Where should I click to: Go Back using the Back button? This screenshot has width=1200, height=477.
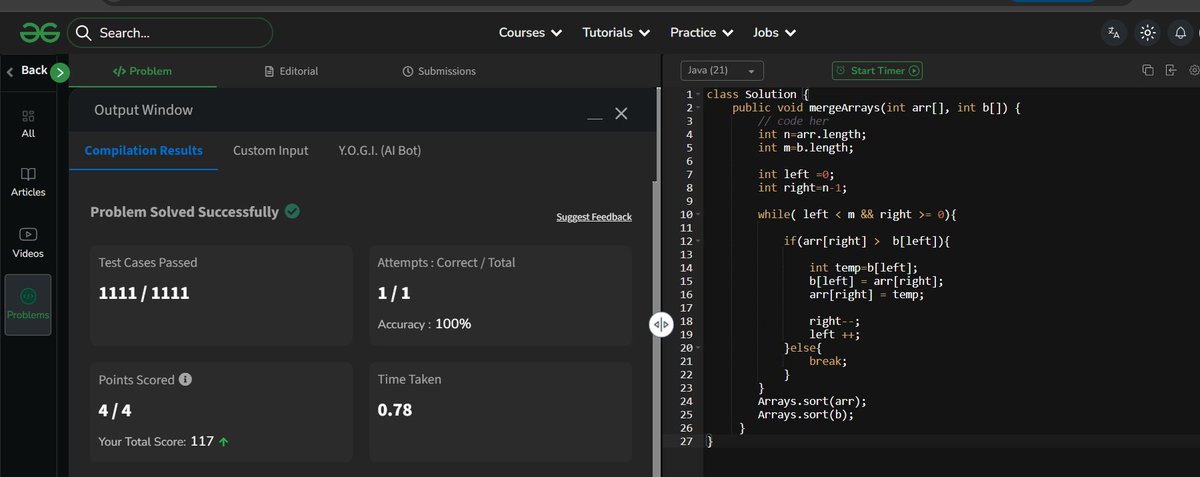tap(27, 71)
